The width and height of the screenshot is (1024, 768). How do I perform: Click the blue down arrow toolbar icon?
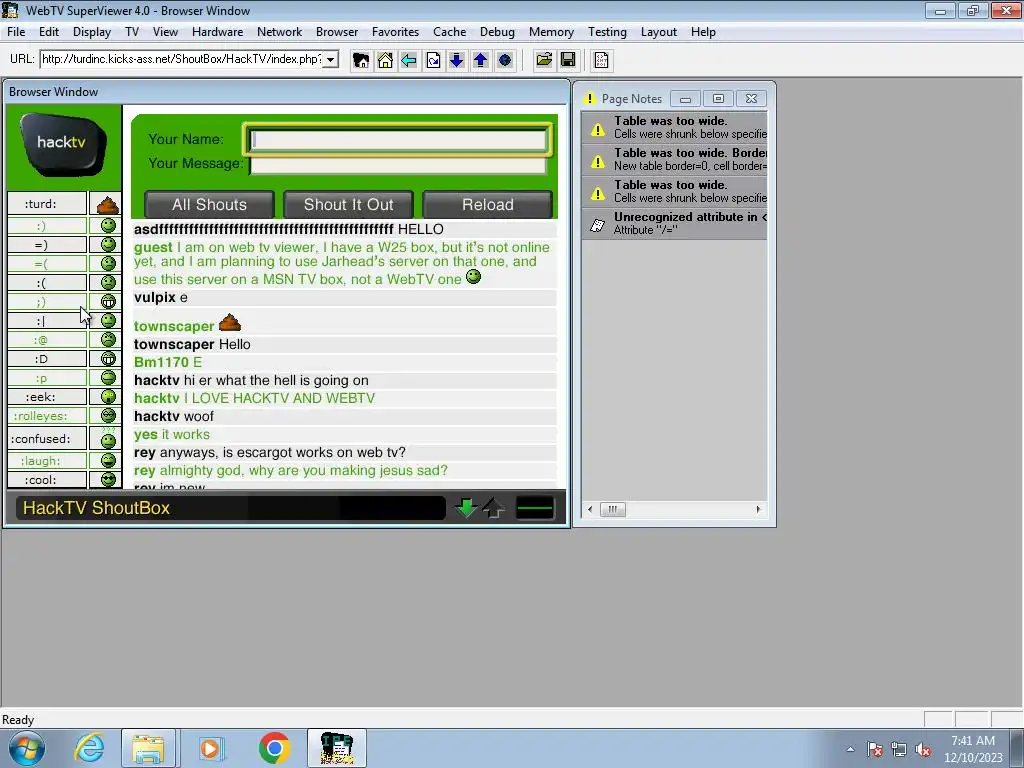tap(456, 60)
